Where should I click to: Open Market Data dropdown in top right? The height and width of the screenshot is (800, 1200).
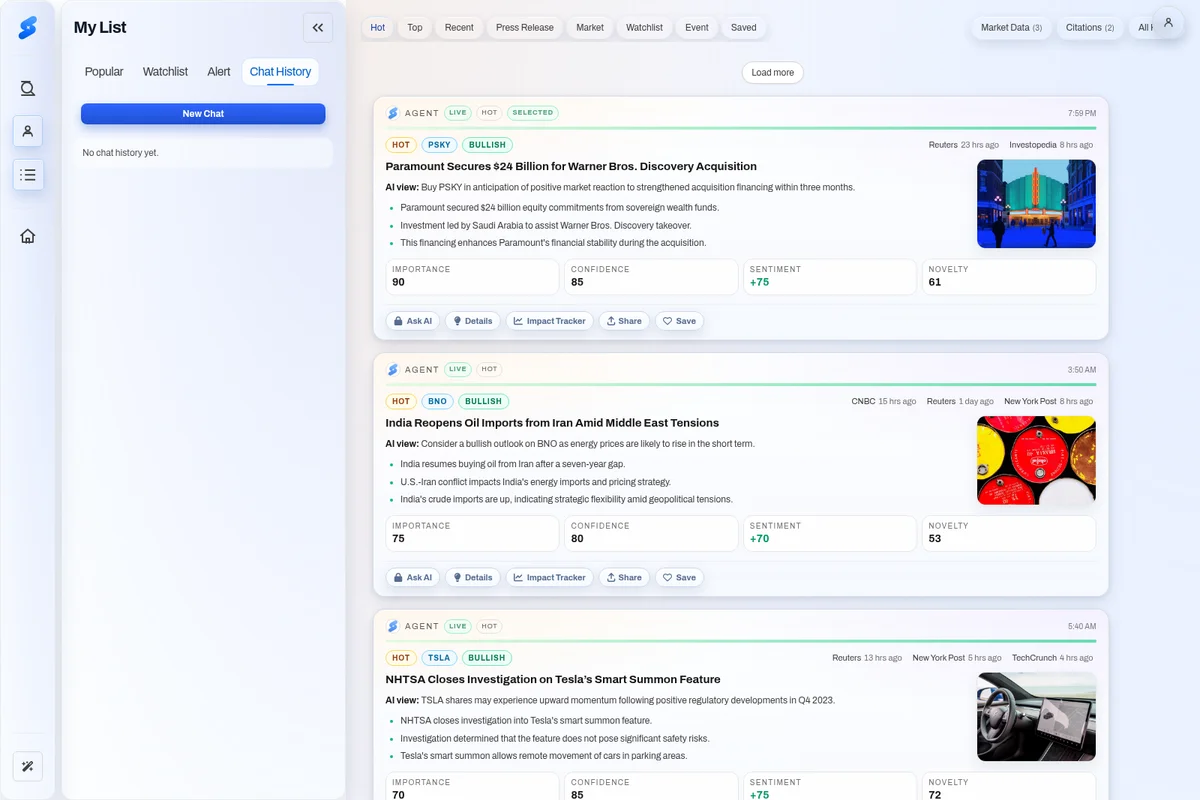click(x=1011, y=27)
